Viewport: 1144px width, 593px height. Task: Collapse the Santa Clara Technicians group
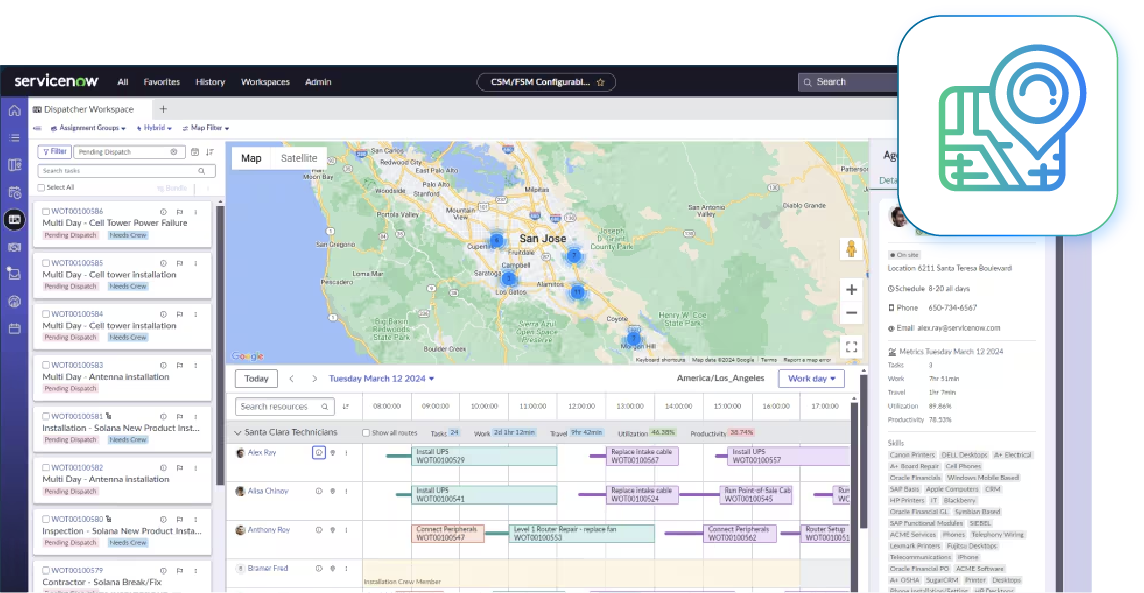tap(238, 433)
